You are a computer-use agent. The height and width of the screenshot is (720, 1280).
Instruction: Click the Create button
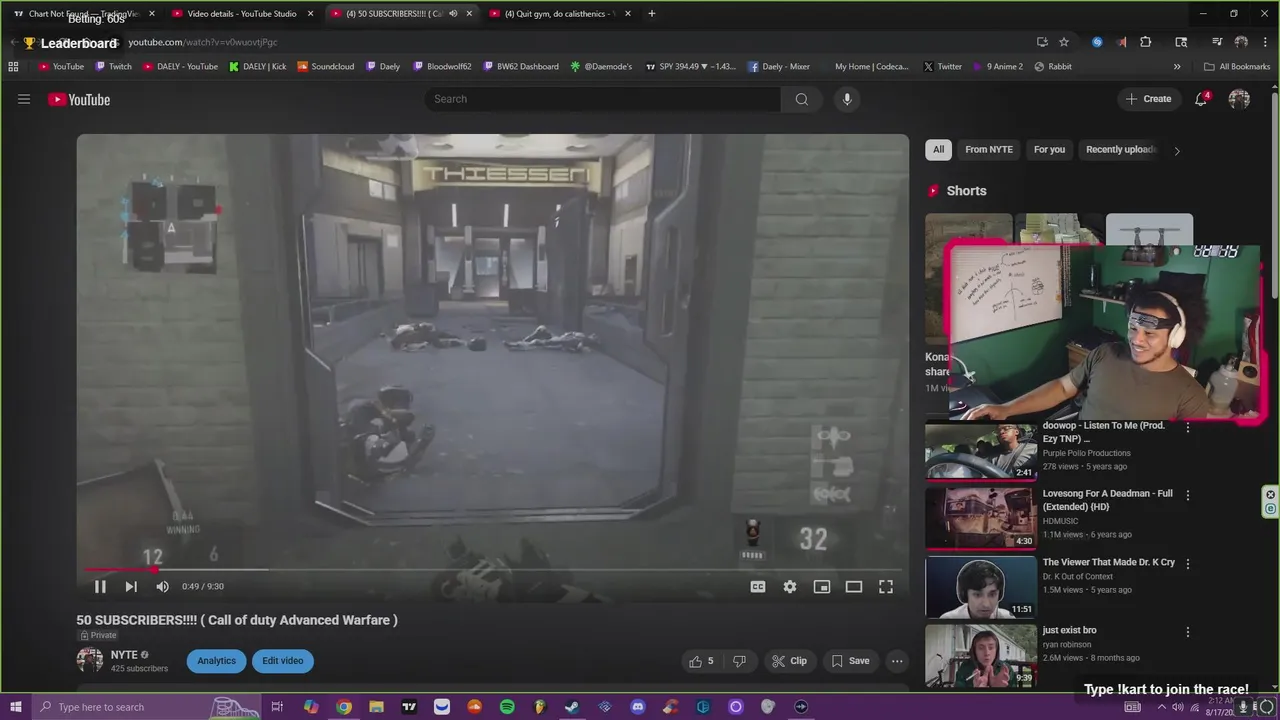point(1148,99)
